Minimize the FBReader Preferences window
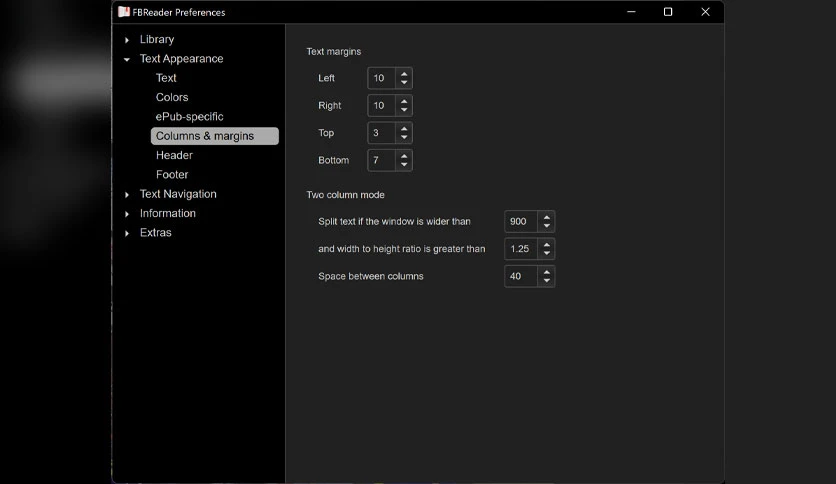The width and height of the screenshot is (836, 484). coord(631,12)
